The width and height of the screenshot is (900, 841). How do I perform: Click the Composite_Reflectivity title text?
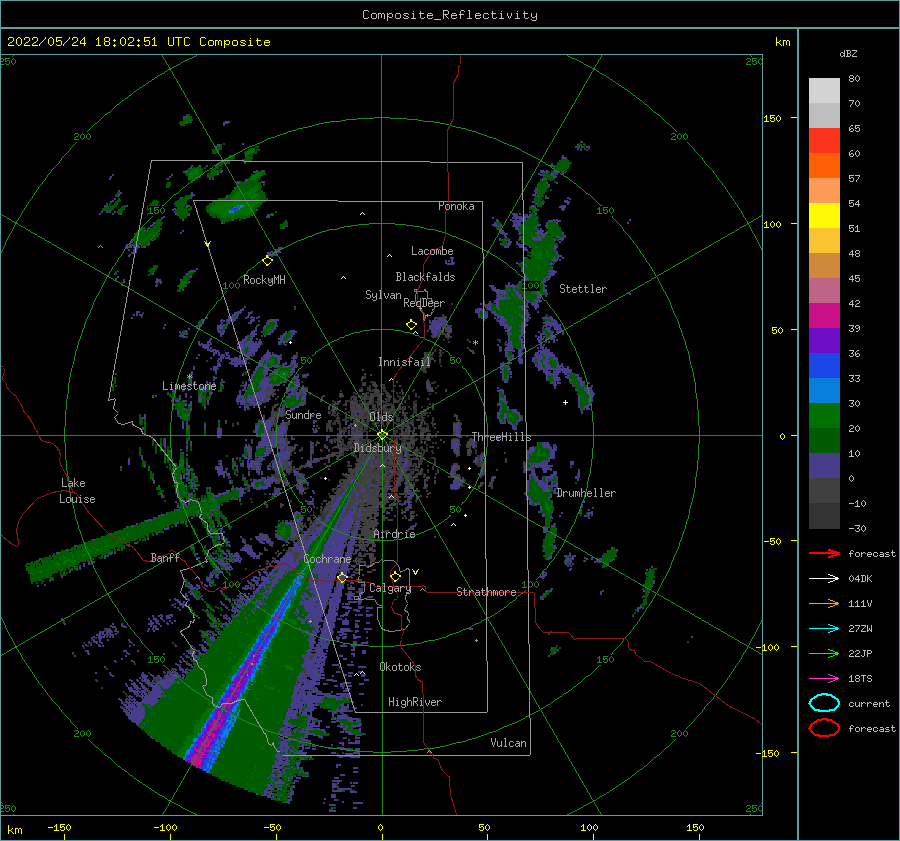coord(450,15)
